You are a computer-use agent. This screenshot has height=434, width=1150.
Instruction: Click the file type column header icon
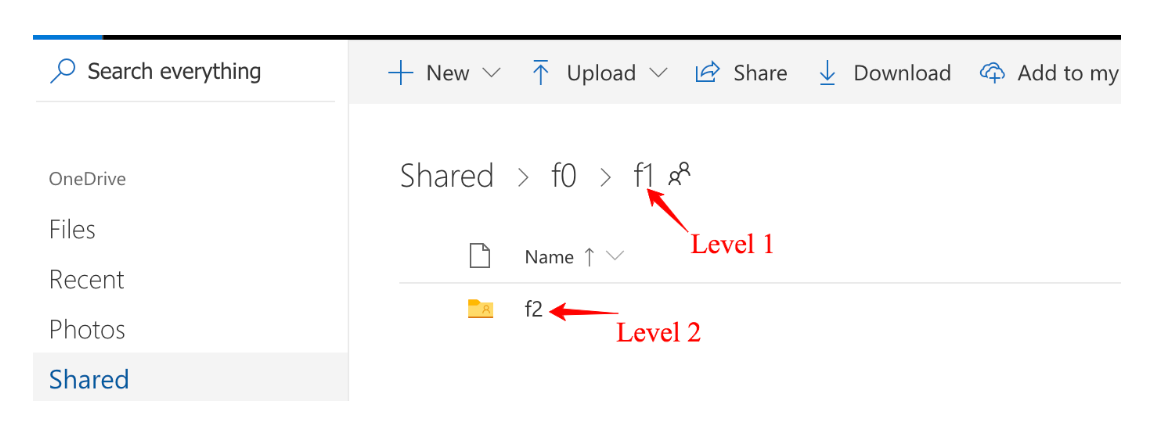(480, 257)
